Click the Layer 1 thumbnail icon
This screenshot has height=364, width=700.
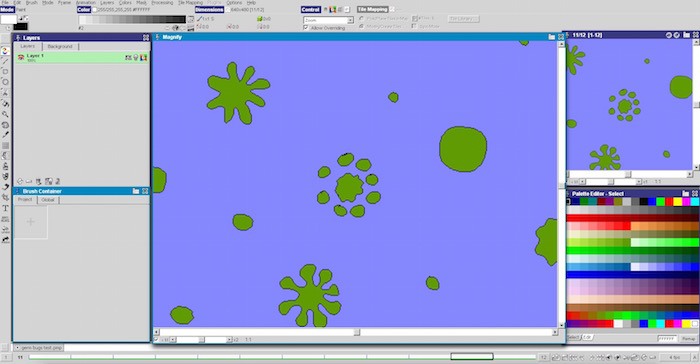[x=21, y=58]
